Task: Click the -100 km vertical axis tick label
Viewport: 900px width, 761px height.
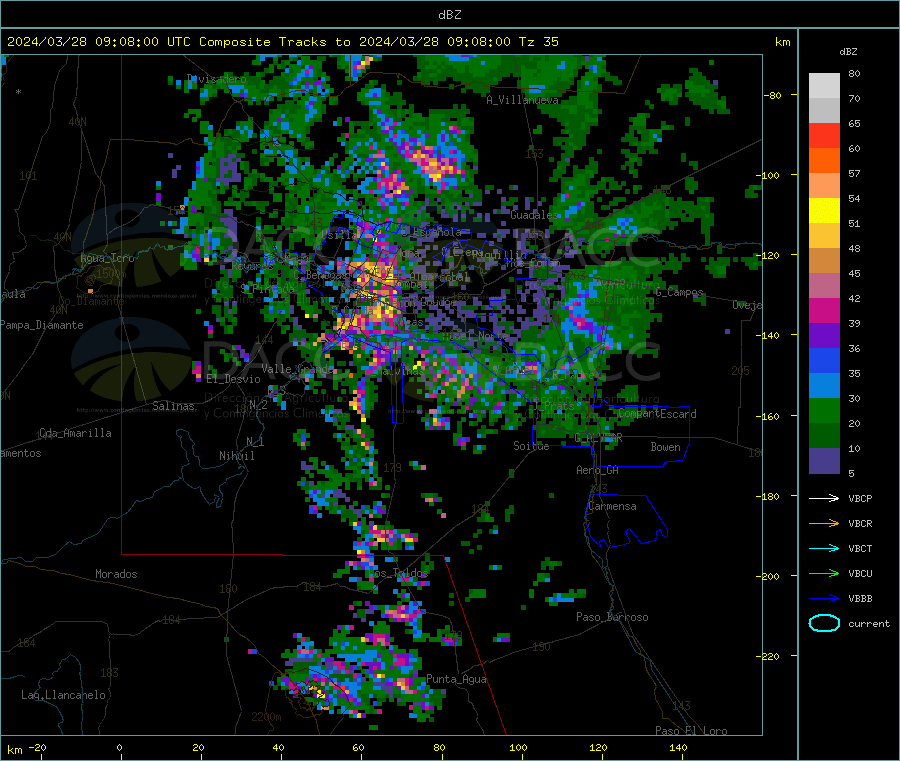Action: pos(767,175)
